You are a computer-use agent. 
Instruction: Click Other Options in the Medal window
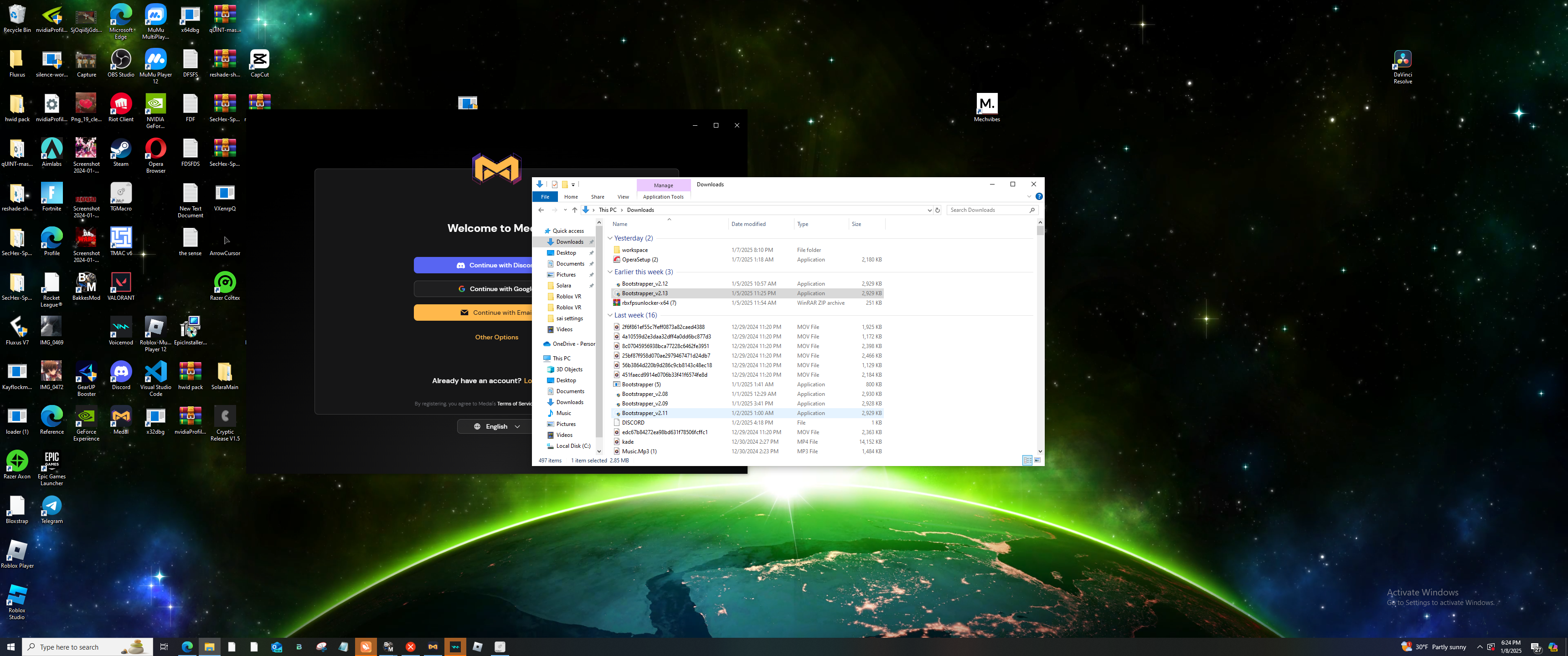coord(496,337)
